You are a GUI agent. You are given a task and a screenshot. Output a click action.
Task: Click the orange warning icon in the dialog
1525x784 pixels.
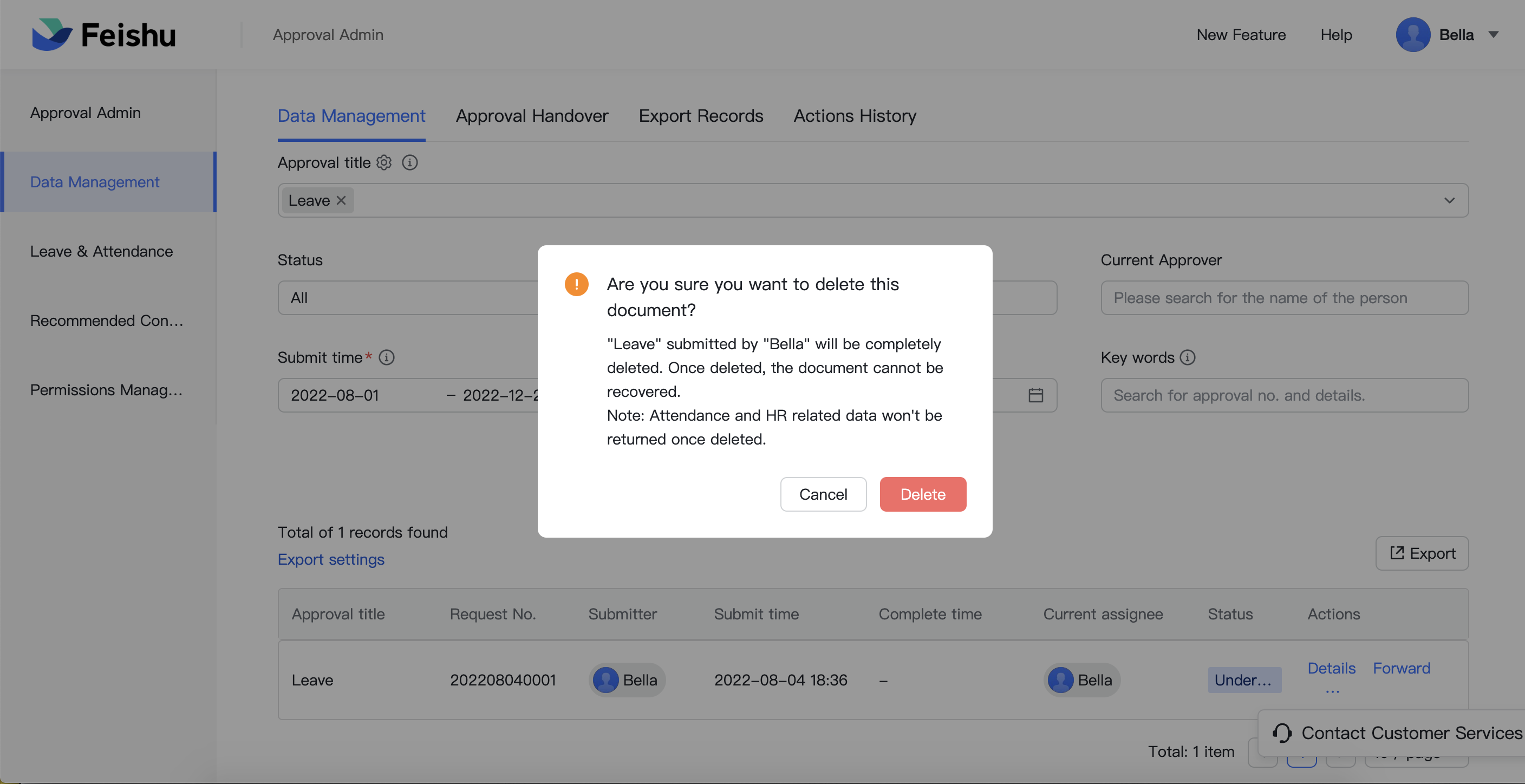[x=577, y=284]
